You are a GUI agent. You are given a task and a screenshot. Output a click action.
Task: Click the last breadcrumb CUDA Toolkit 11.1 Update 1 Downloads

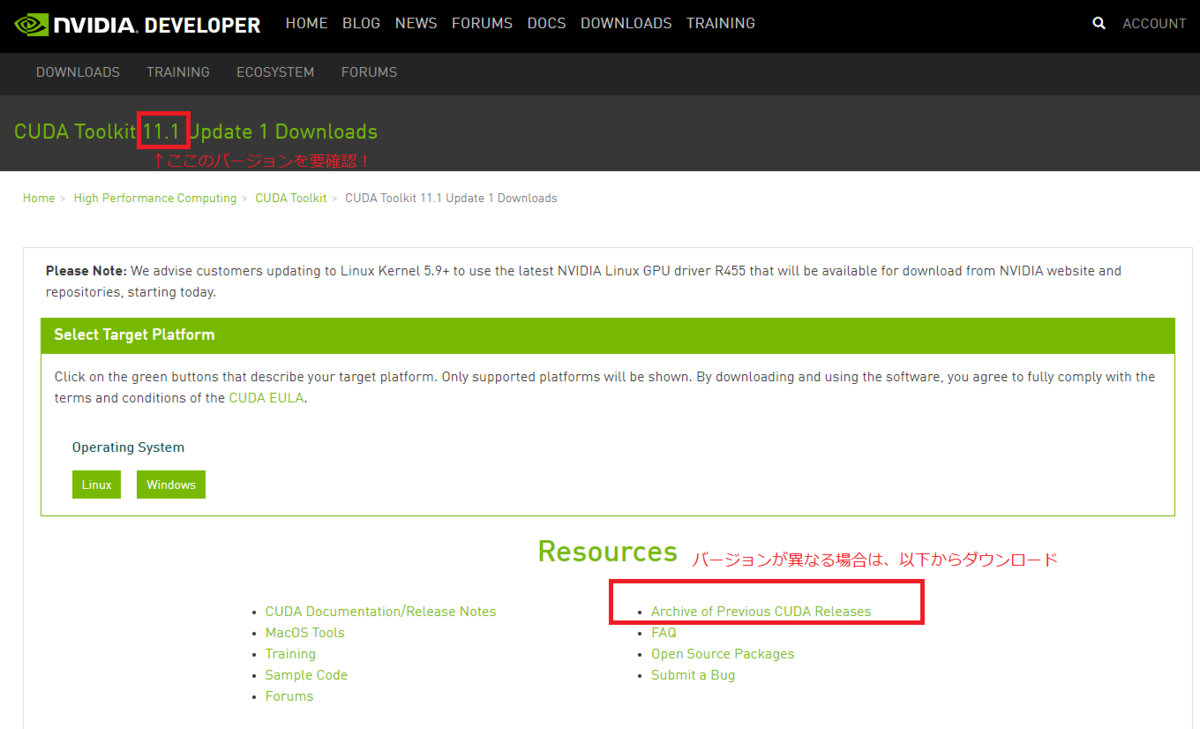click(451, 198)
